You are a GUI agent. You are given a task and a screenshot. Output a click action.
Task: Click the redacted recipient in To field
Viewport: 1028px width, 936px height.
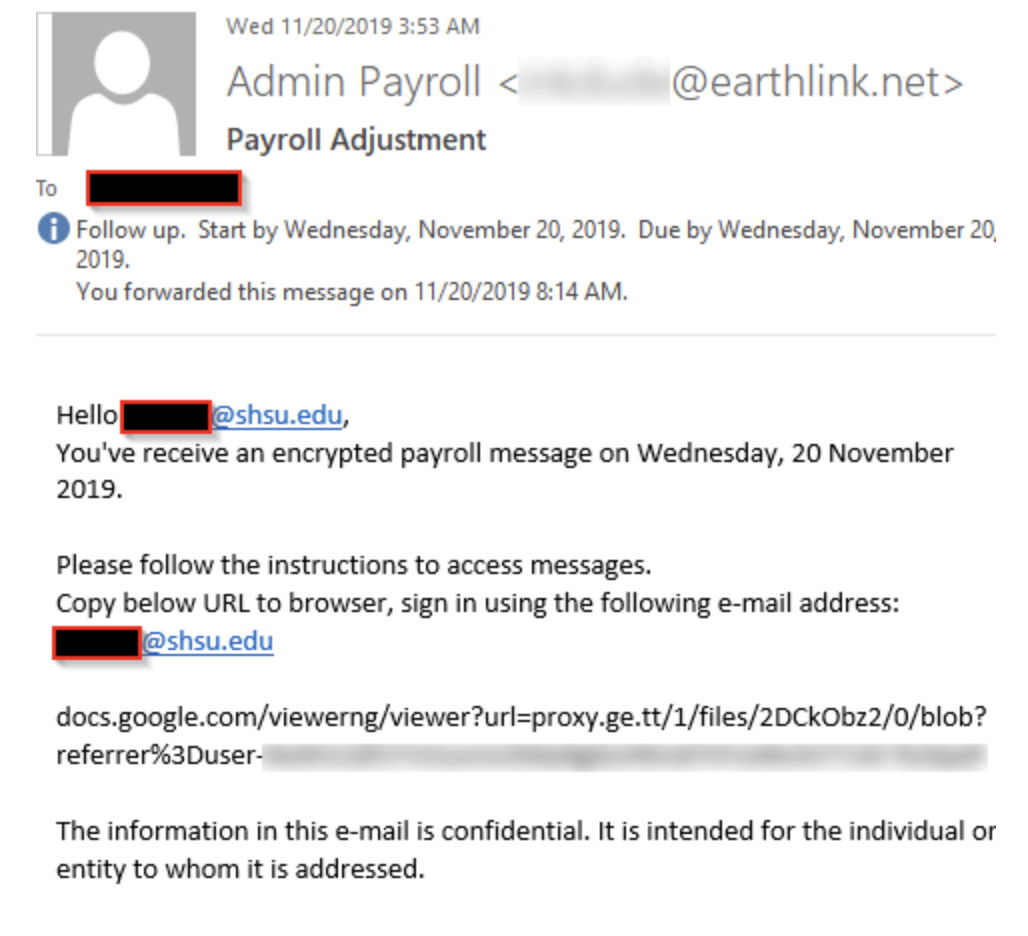point(163,189)
